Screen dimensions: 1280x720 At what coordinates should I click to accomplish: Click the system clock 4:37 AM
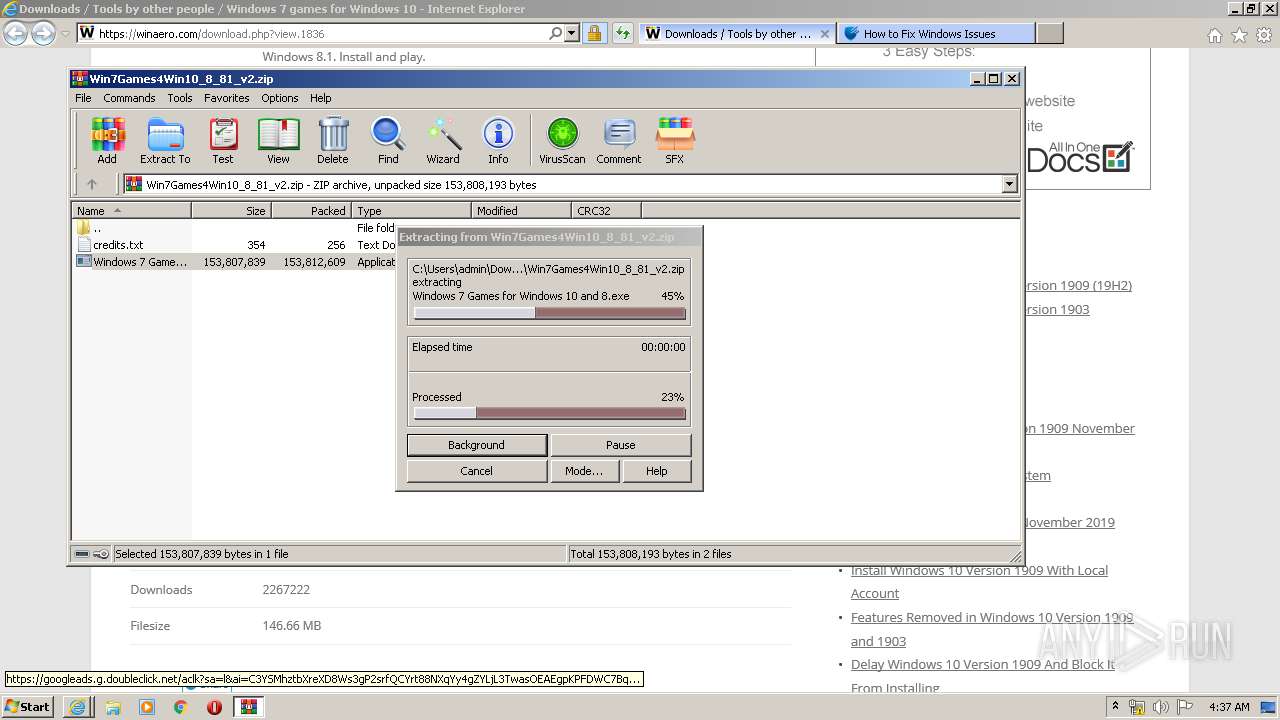pyautogui.click(x=1229, y=707)
